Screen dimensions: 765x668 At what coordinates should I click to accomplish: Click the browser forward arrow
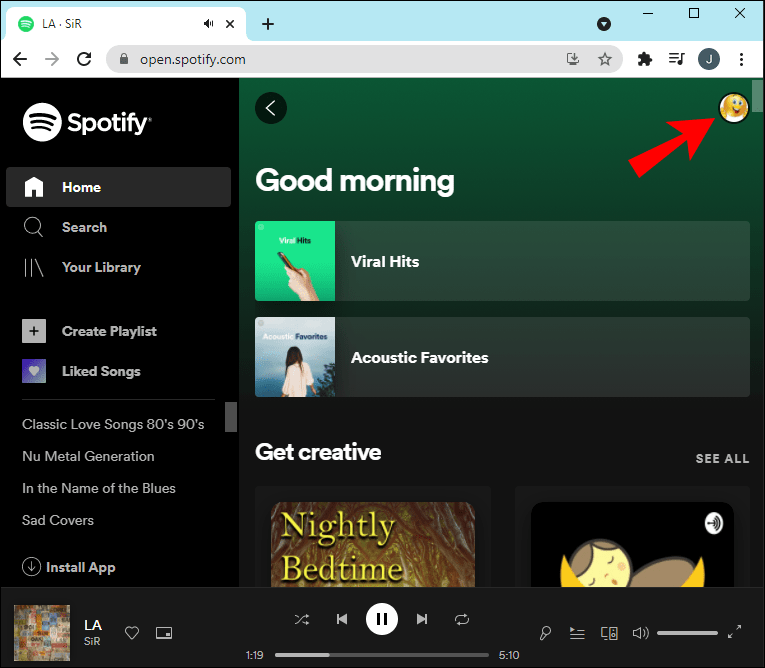(52, 59)
